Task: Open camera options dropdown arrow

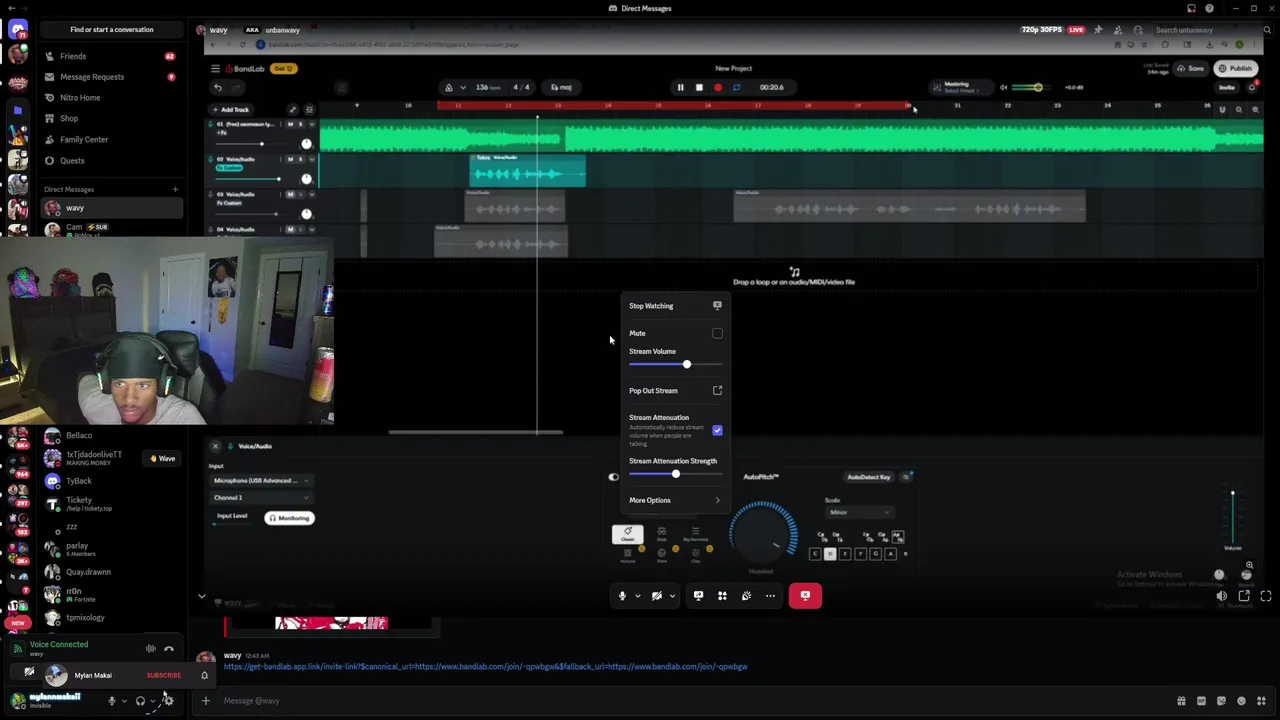Action: 672,596
